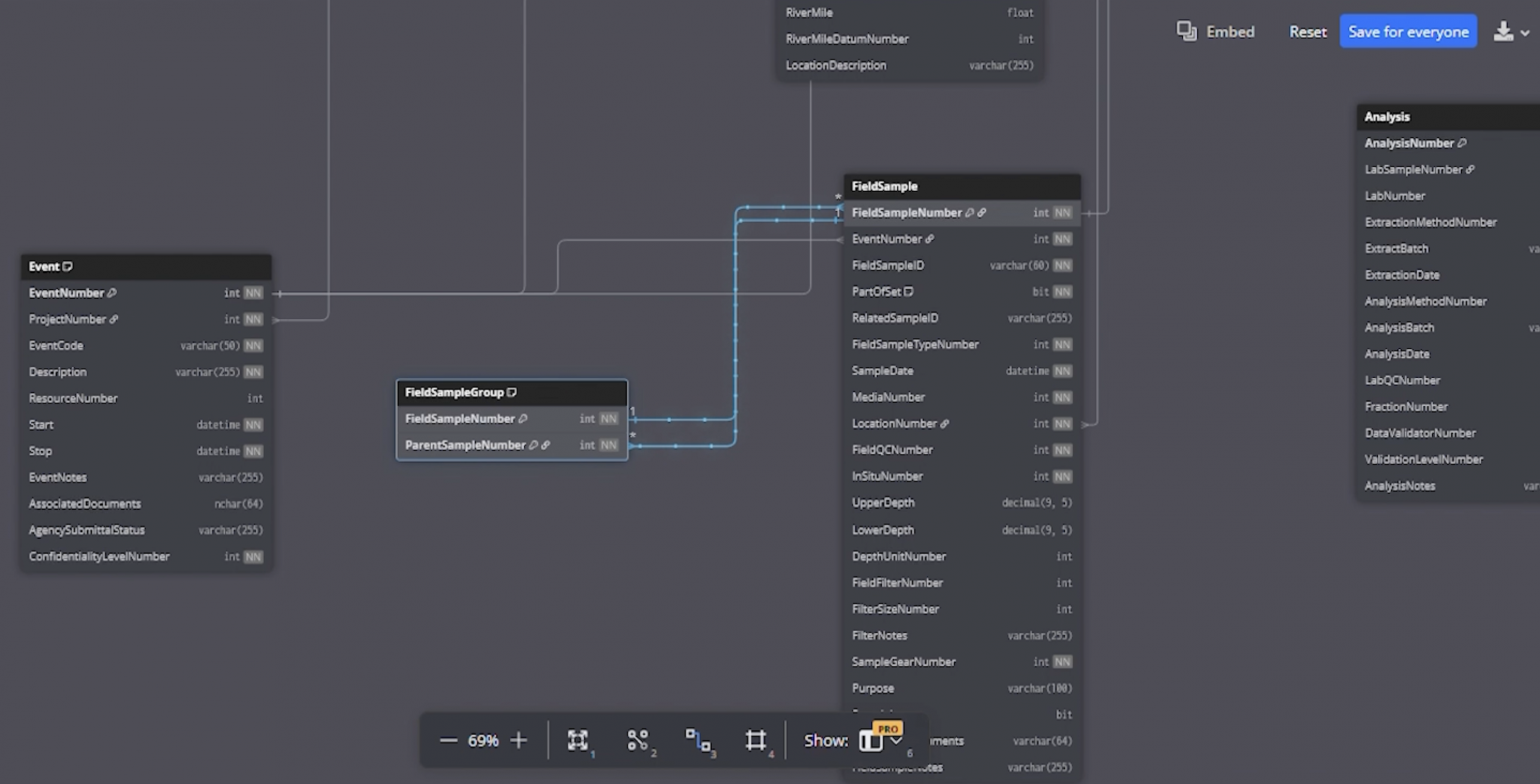The image size is (1540, 784).
Task: Click the Embed copy icon
Action: coord(1186,31)
